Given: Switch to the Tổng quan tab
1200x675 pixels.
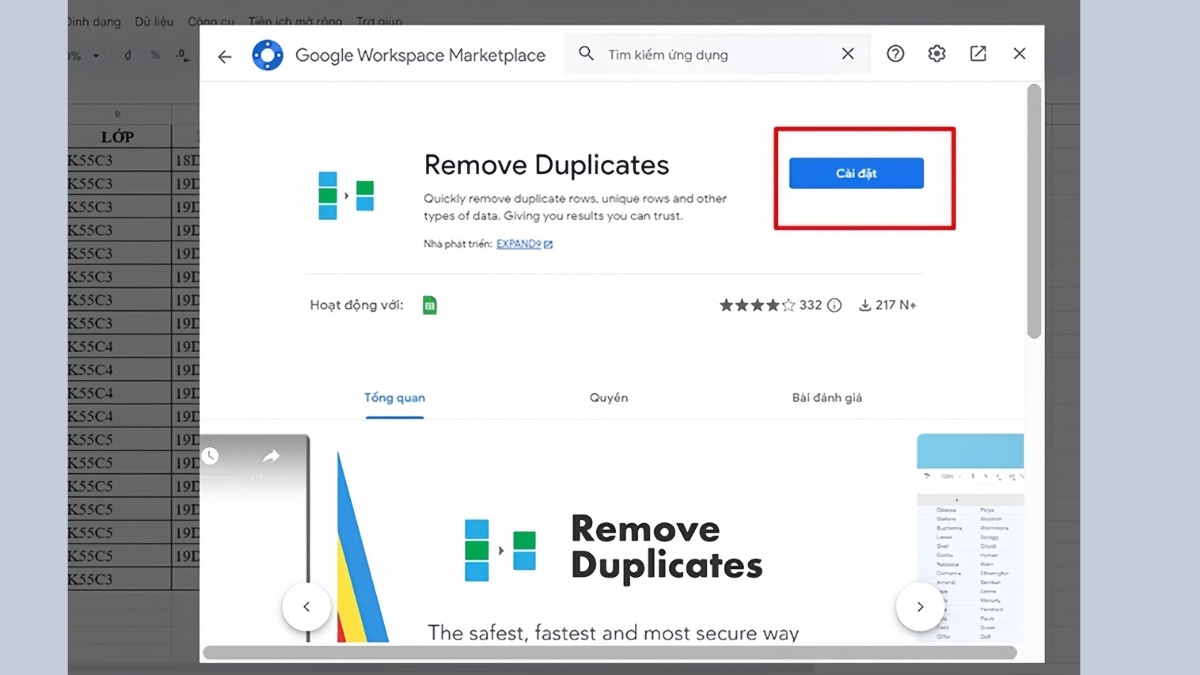Looking at the screenshot, I should tap(394, 398).
